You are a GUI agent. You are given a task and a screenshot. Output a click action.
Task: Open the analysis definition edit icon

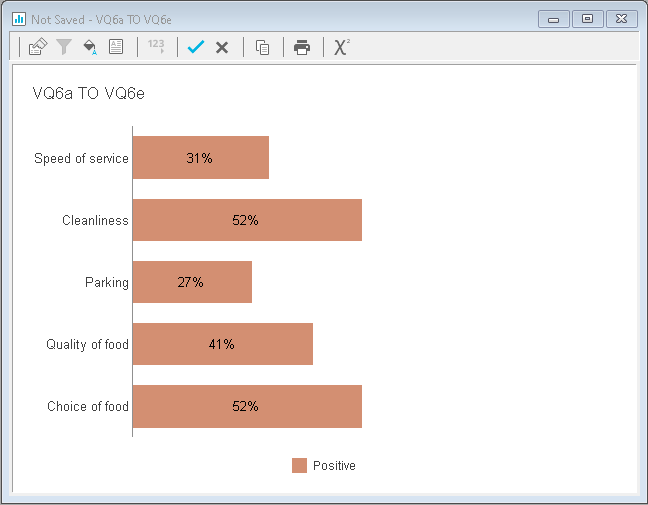[x=38, y=46]
